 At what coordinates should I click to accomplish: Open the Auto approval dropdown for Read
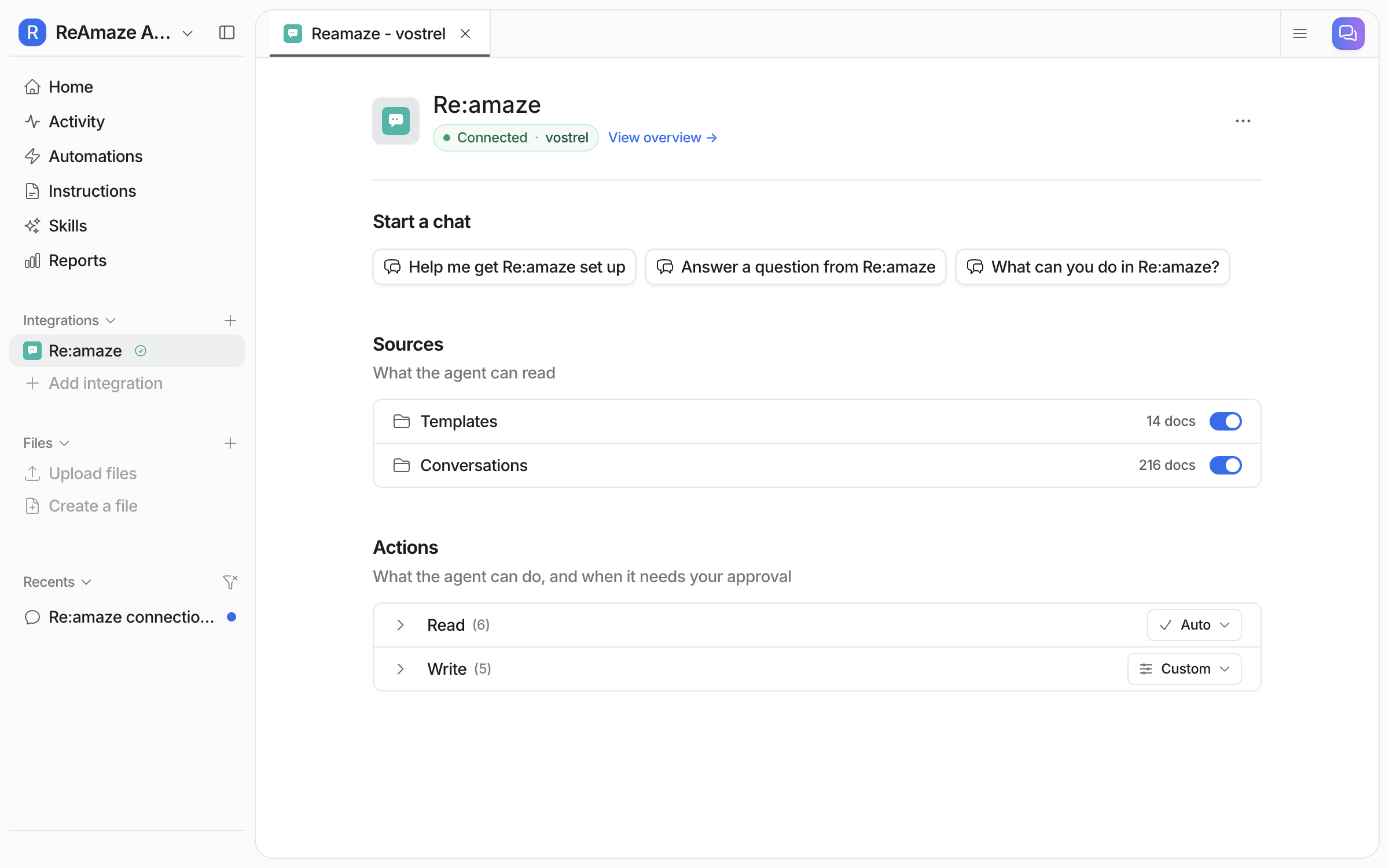pyautogui.click(x=1195, y=625)
